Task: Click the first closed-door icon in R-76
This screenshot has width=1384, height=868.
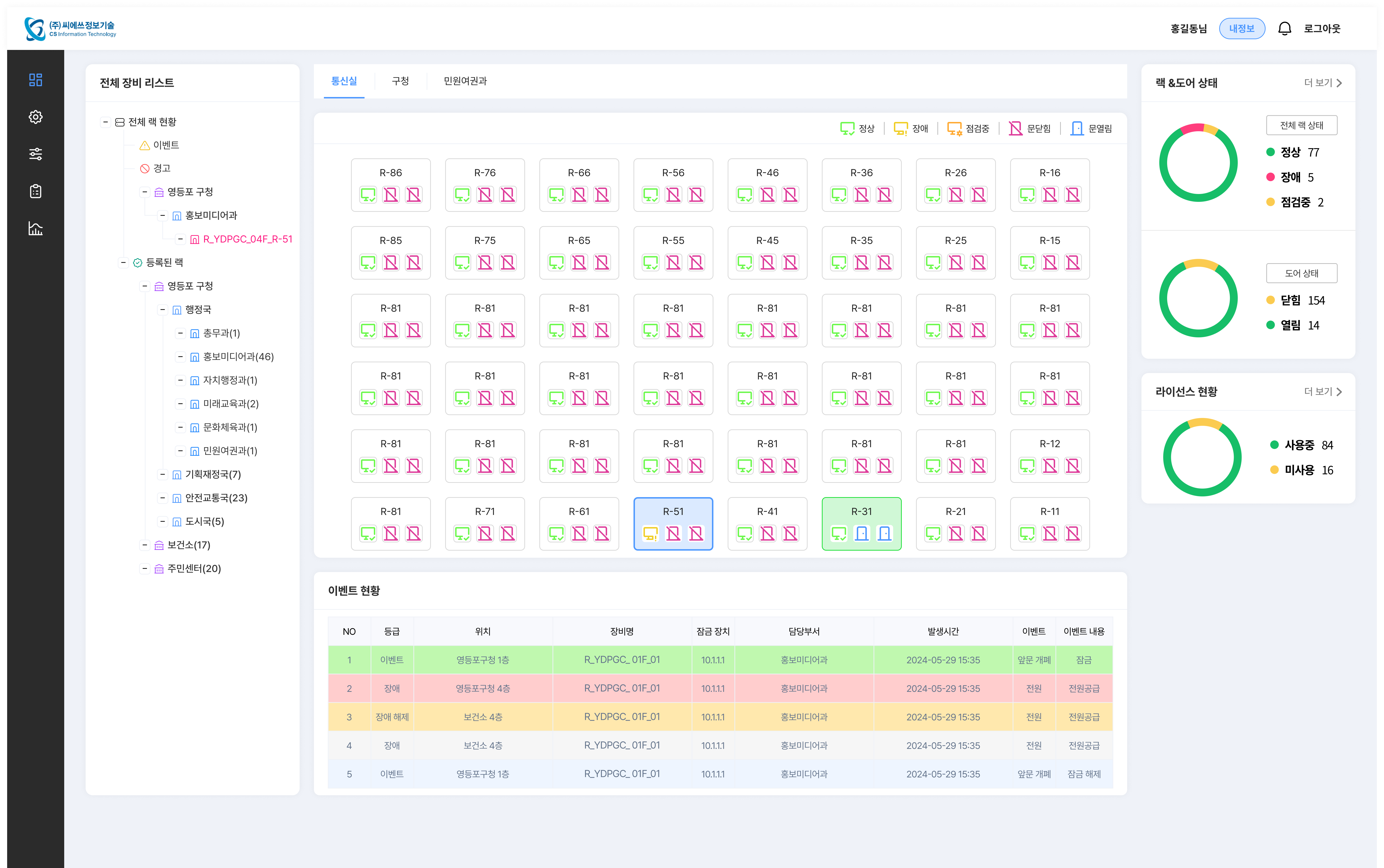Action: [485, 195]
